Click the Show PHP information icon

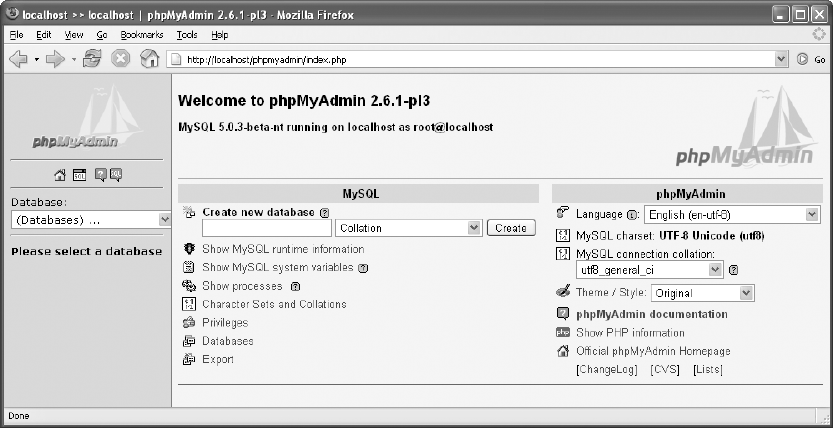pos(563,332)
